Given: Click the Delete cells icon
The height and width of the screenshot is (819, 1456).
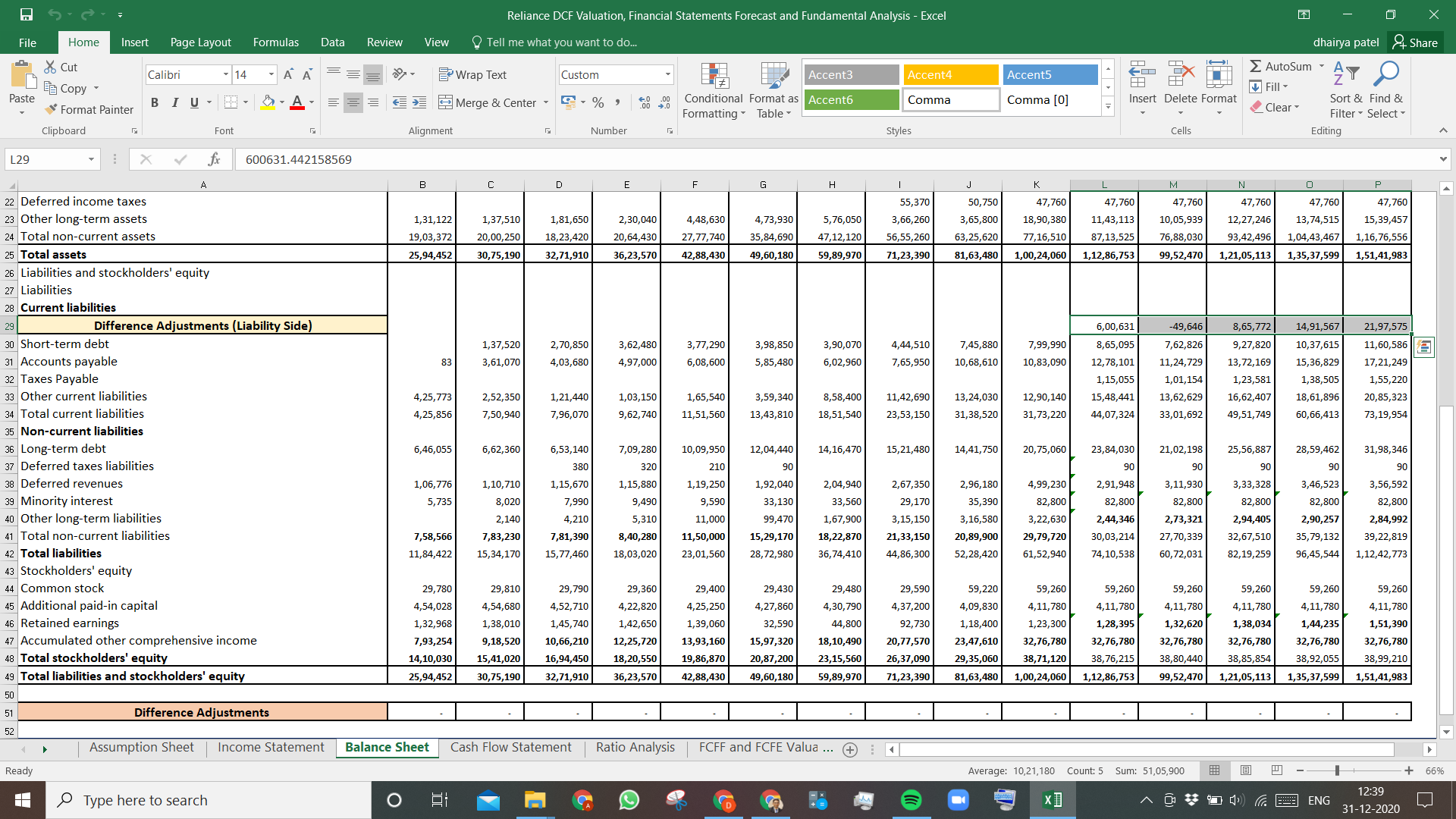Looking at the screenshot, I should coord(1181,75).
